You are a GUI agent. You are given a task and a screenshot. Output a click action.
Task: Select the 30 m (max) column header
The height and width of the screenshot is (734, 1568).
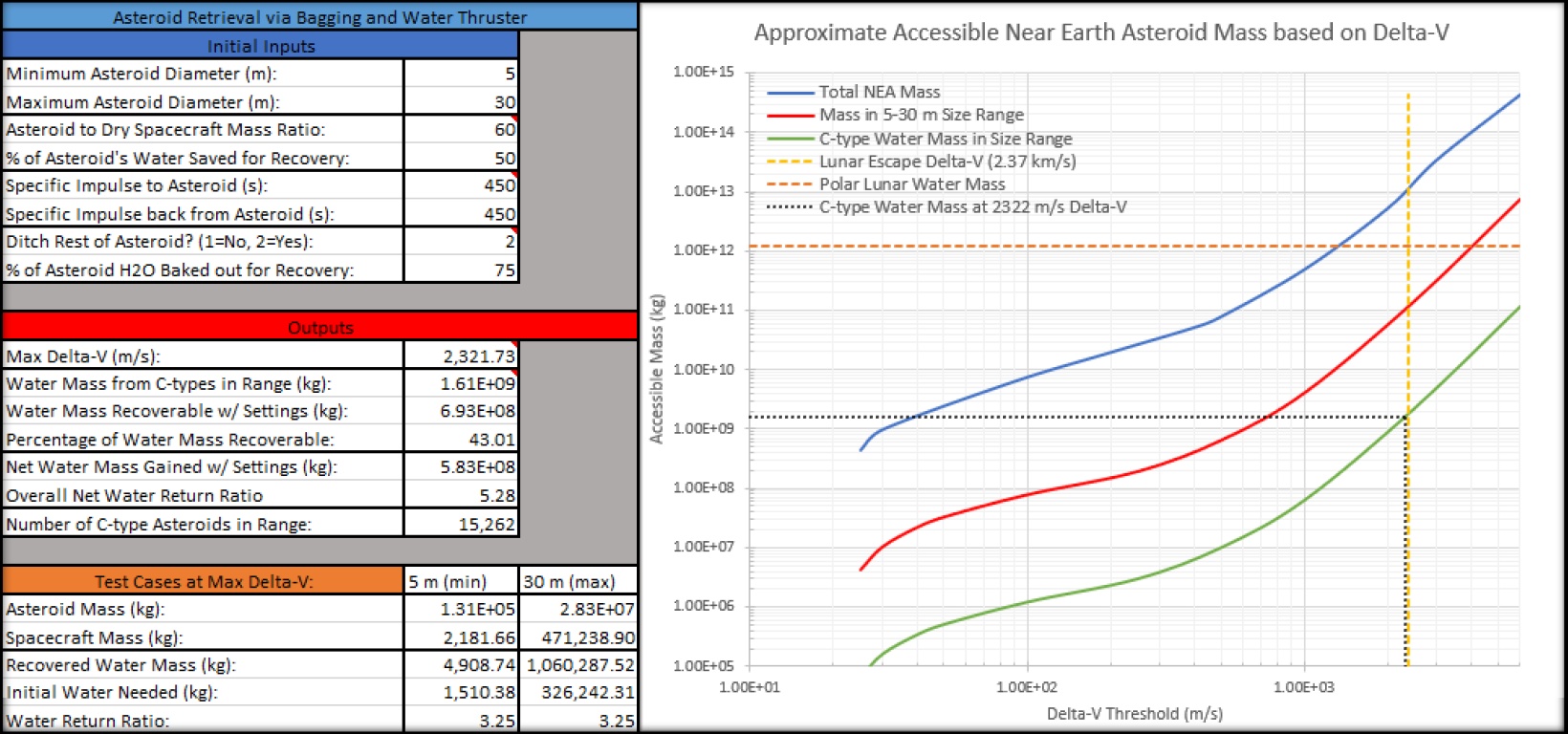578,581
